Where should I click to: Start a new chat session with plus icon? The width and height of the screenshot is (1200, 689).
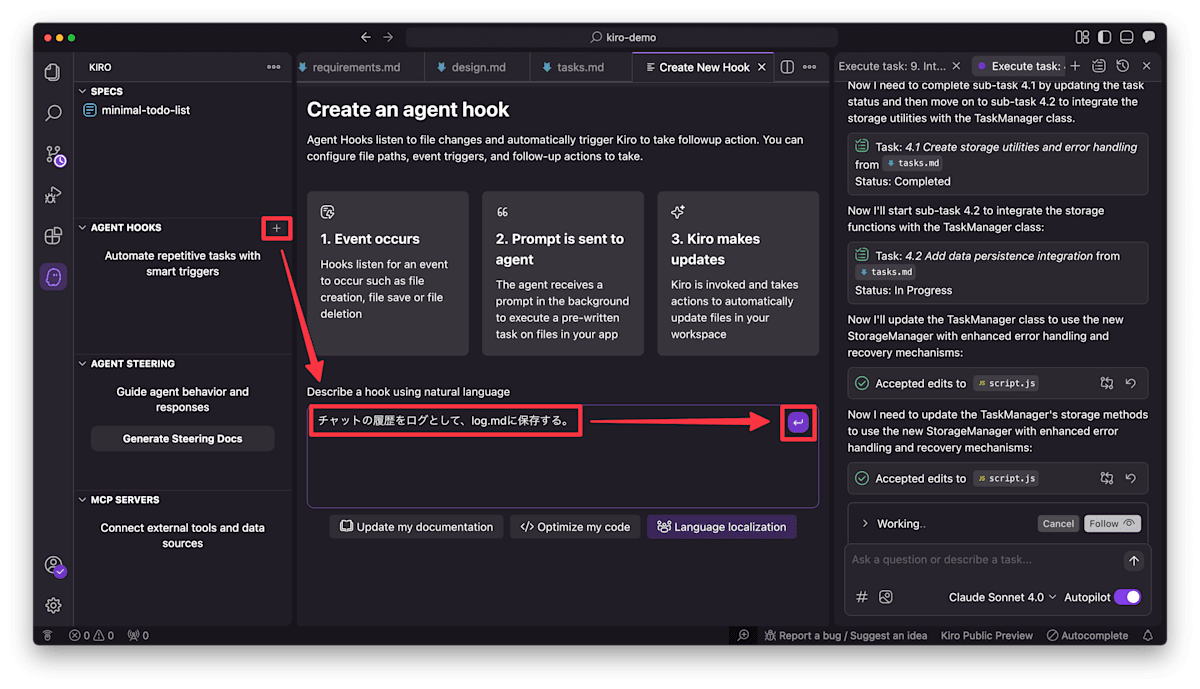[x=1075, y=66]
